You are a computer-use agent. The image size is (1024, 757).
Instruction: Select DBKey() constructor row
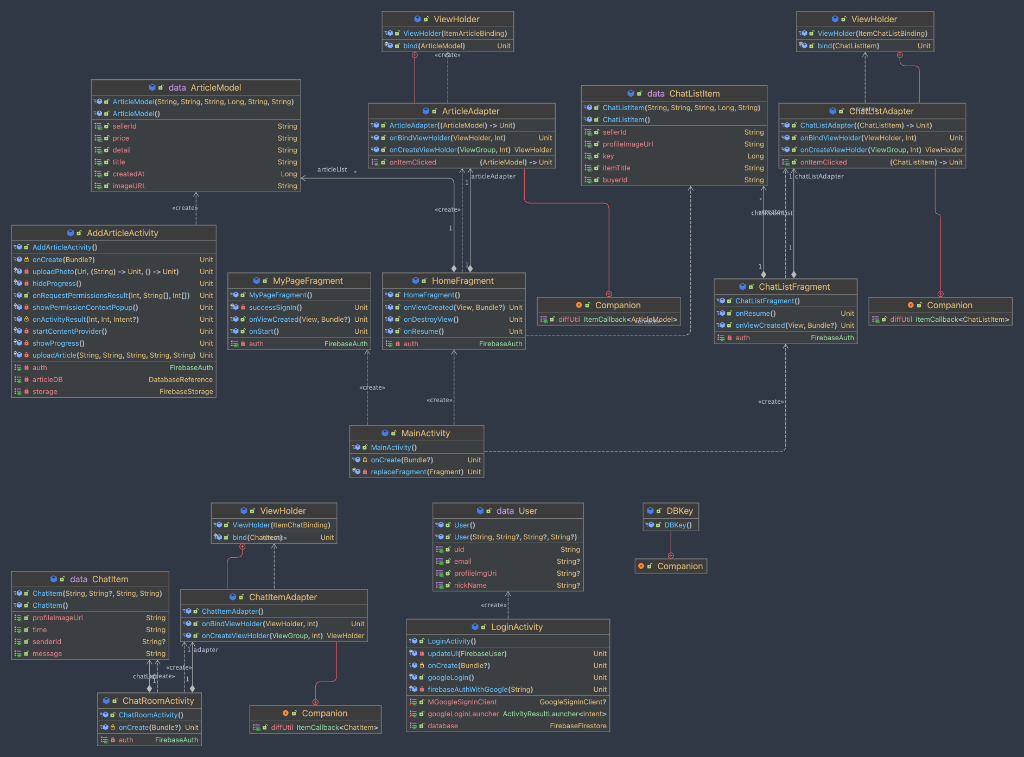(x=671, y=525)
